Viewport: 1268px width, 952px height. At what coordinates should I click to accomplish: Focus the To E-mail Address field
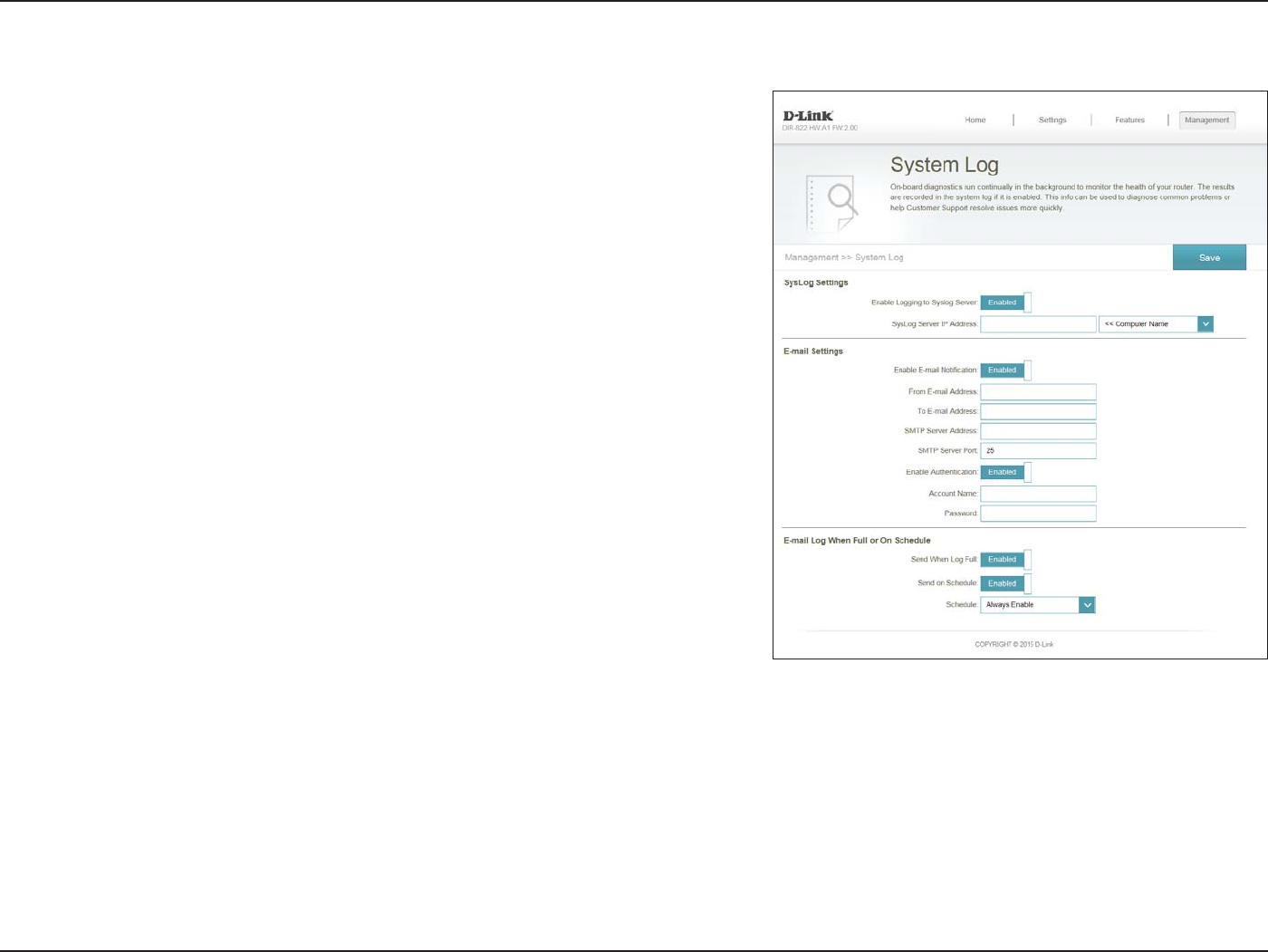1038,411
